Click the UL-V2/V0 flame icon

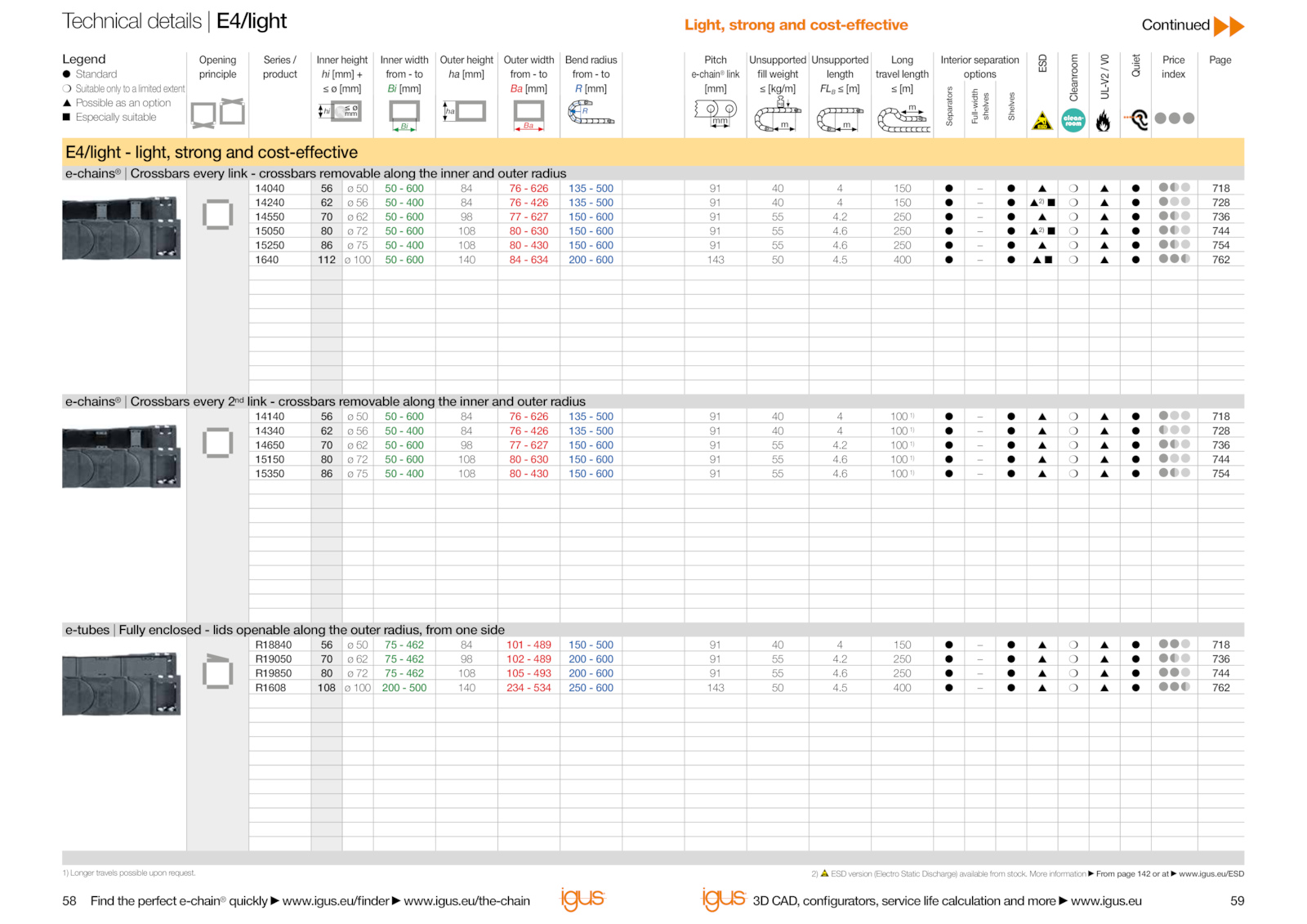(1104, 122)
